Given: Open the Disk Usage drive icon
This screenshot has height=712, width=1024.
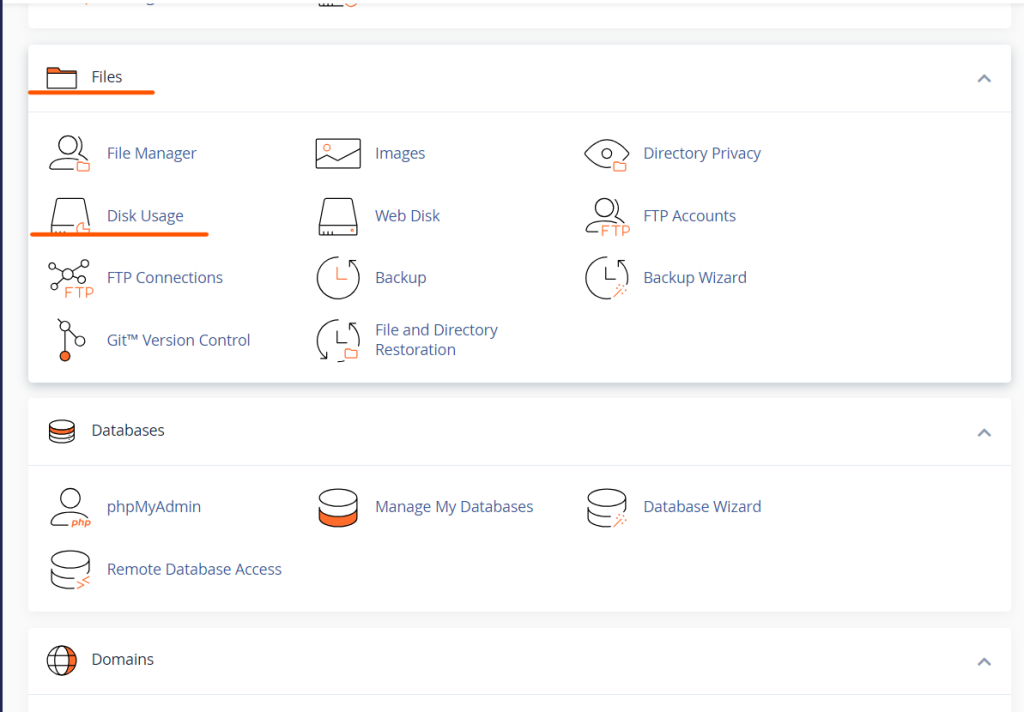Looking at the screenshot, I should [70, 216].
